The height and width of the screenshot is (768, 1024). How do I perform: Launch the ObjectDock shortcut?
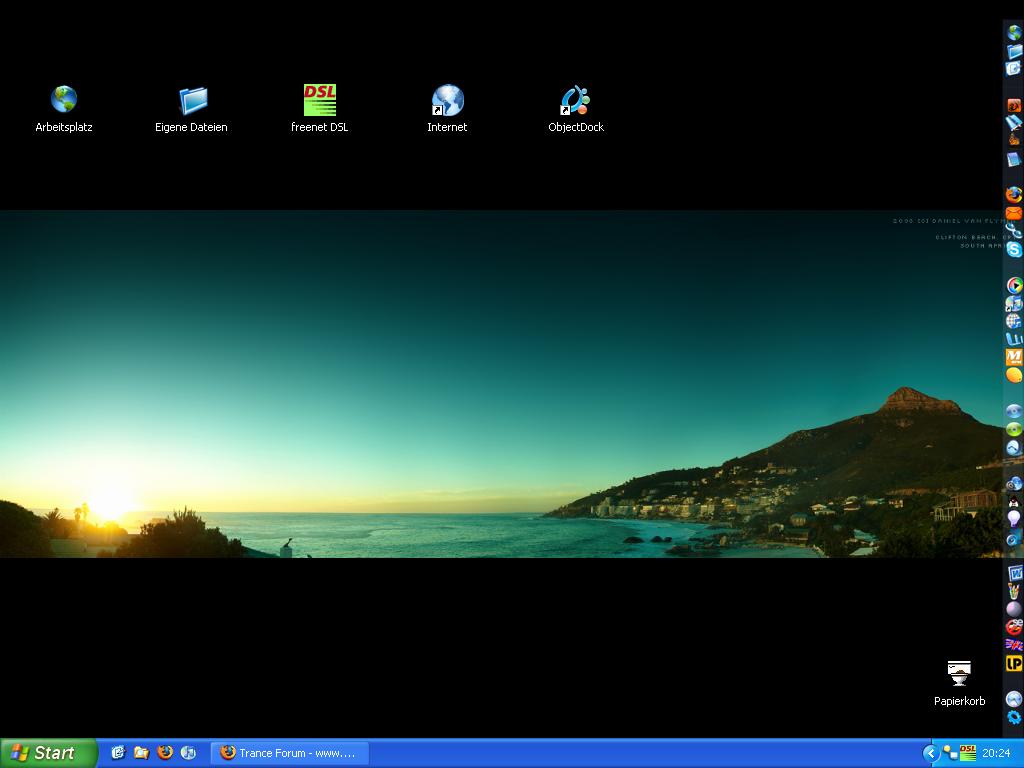[575, 100]
